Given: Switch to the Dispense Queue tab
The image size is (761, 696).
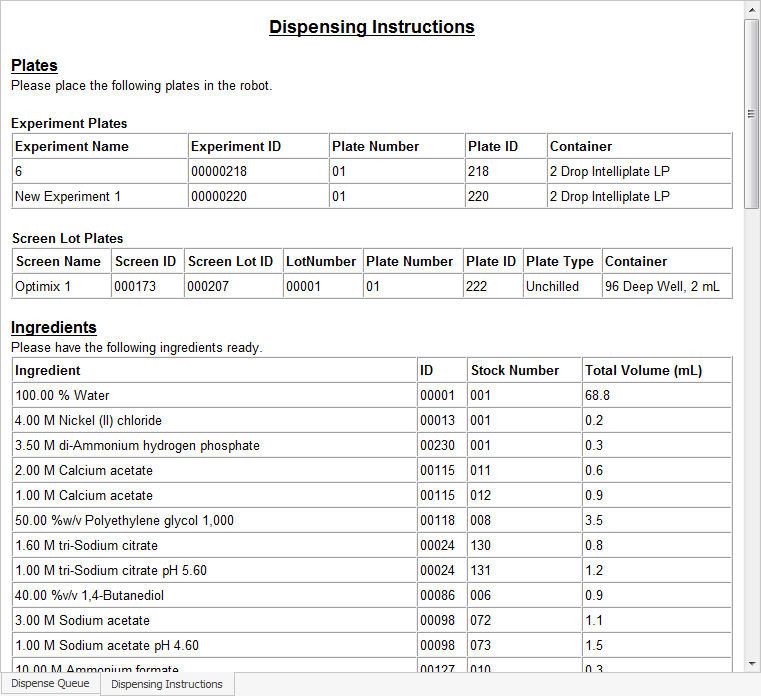Looking at the screenshot, I should 50,684.
